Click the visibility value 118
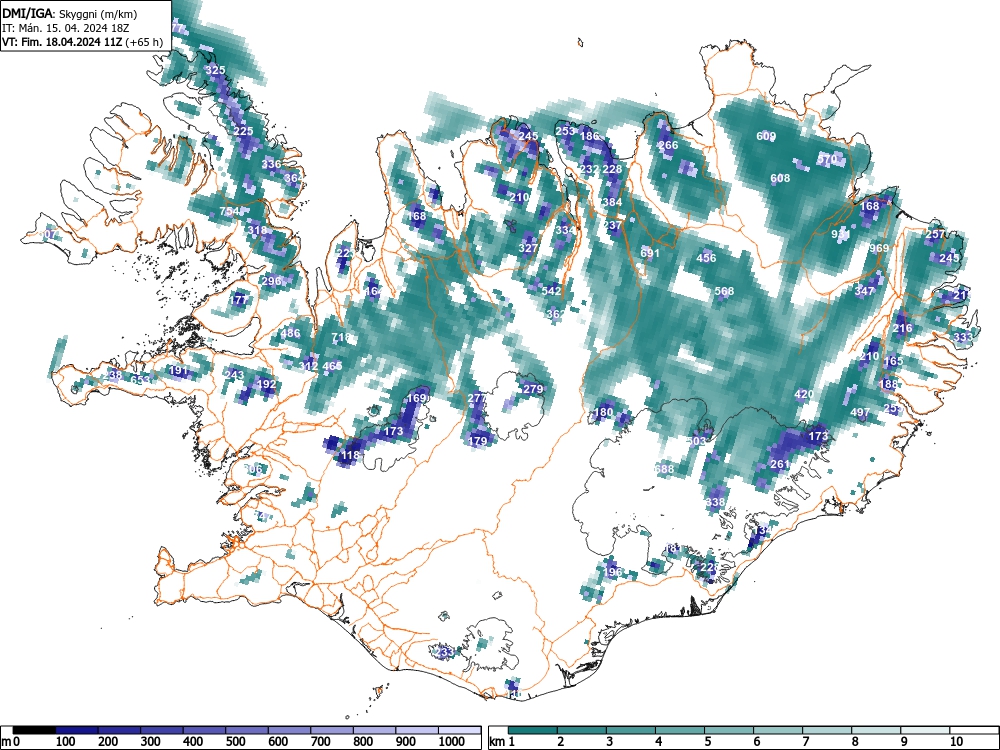The image size is (1000, 750). click(350, 455)
